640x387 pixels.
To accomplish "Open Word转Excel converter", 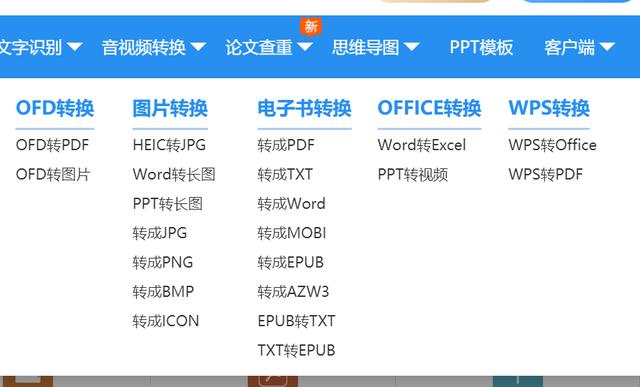I will point(422,145).
